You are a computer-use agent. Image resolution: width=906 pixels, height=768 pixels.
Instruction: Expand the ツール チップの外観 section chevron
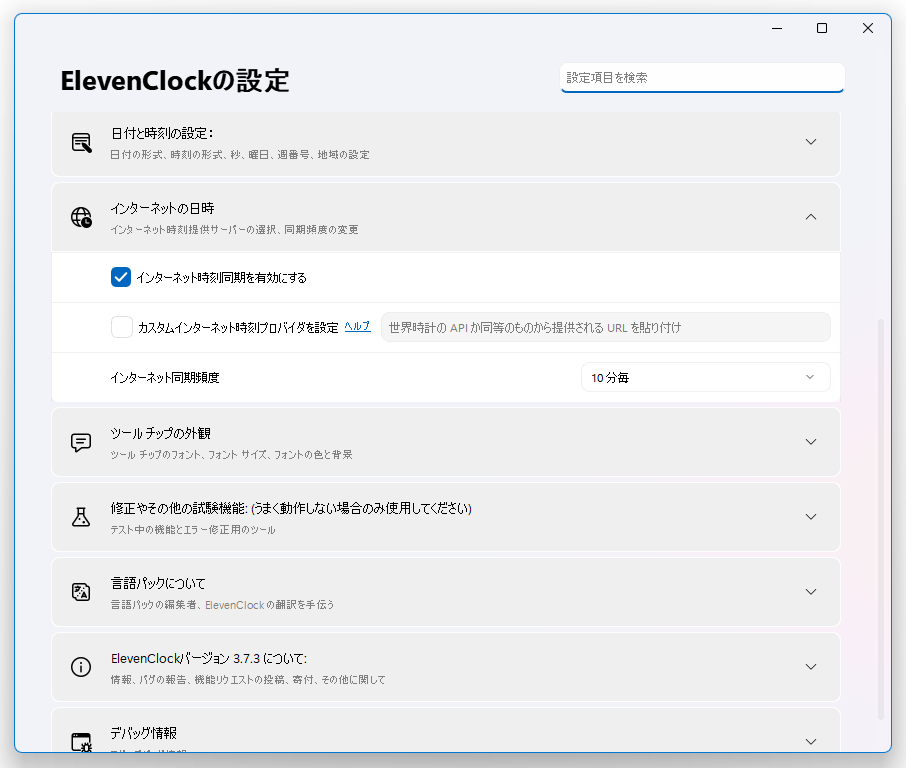point(811,442)
